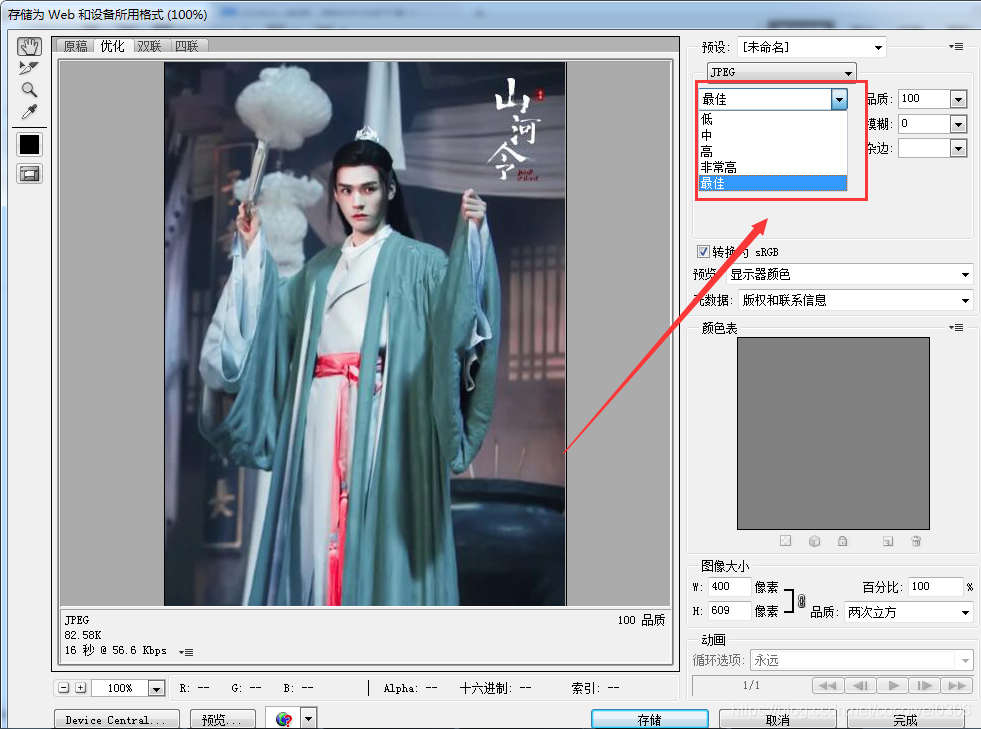
Task: Open the eyedropper color swatch
Action: coord(29,145)
